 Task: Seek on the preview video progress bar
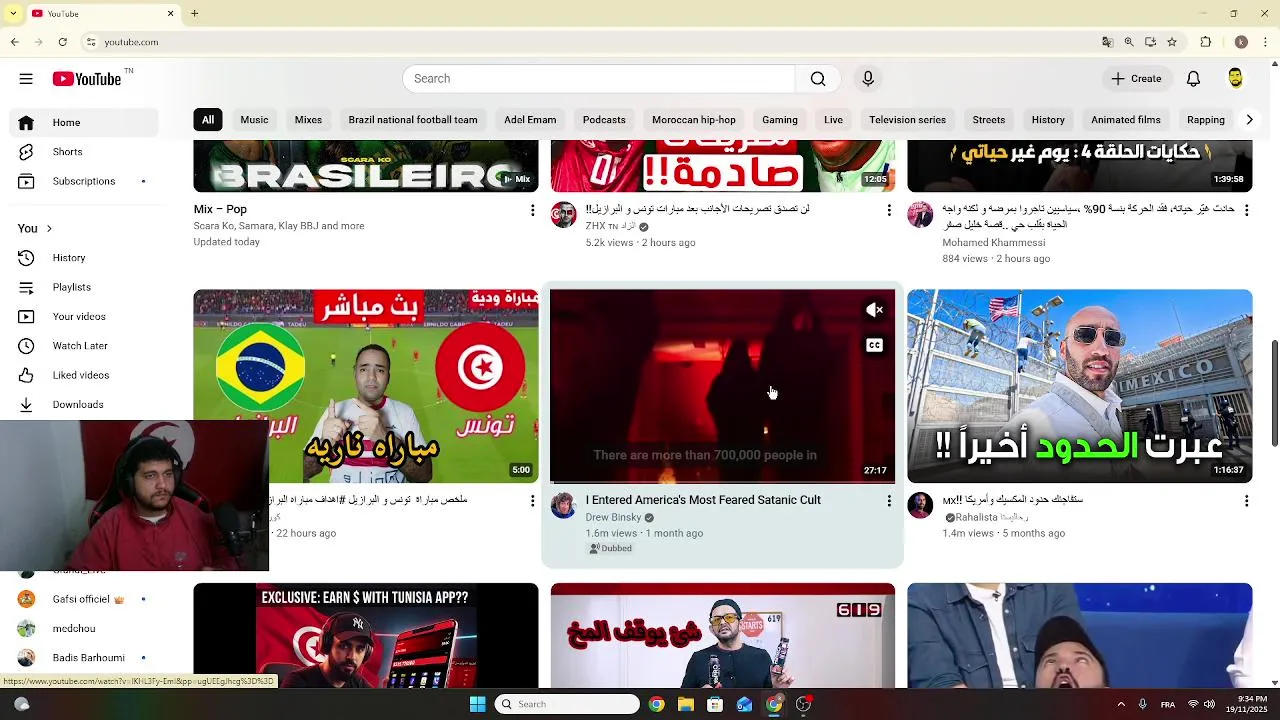coord(722,482)
